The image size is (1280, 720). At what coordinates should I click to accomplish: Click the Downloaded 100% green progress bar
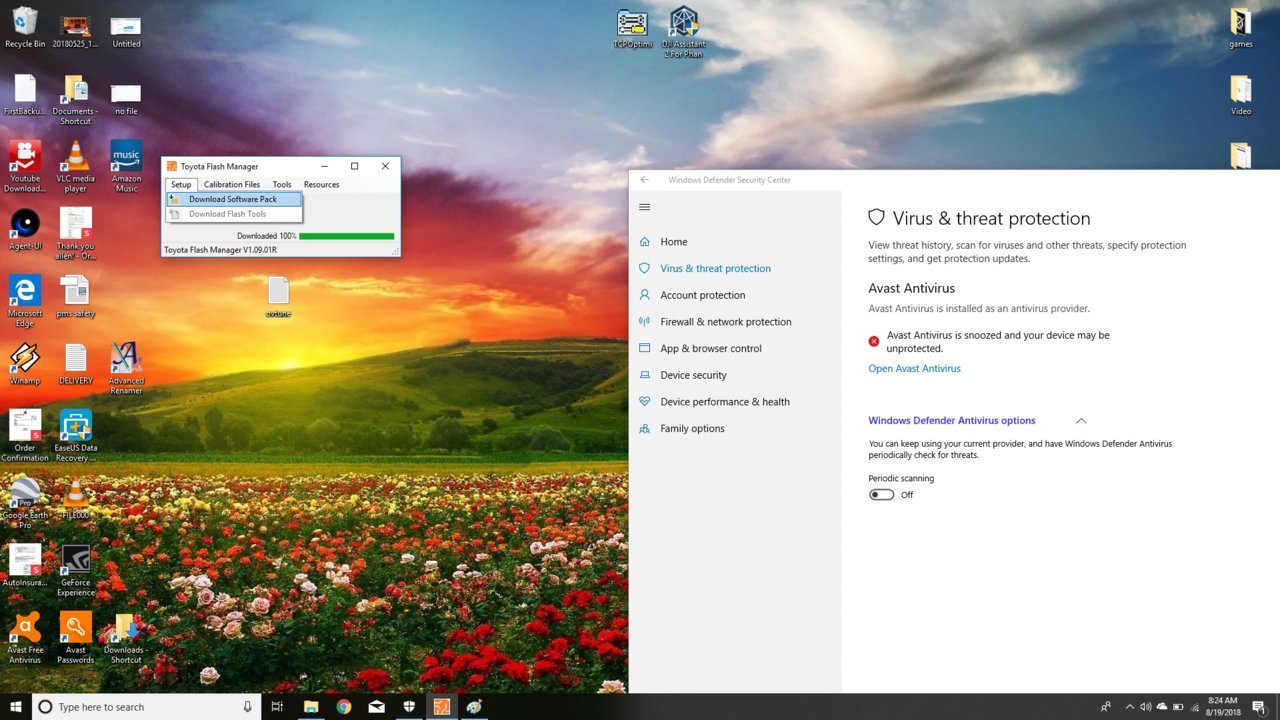346,236
